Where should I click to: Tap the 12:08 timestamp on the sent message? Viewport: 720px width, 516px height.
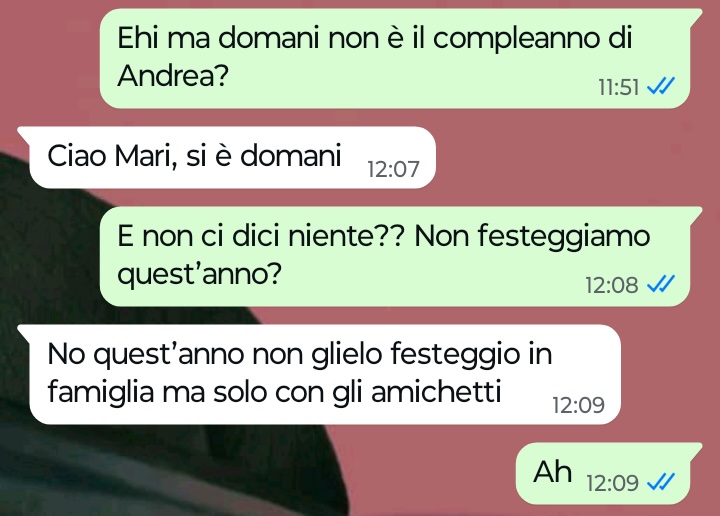click(x=612, y=285)
